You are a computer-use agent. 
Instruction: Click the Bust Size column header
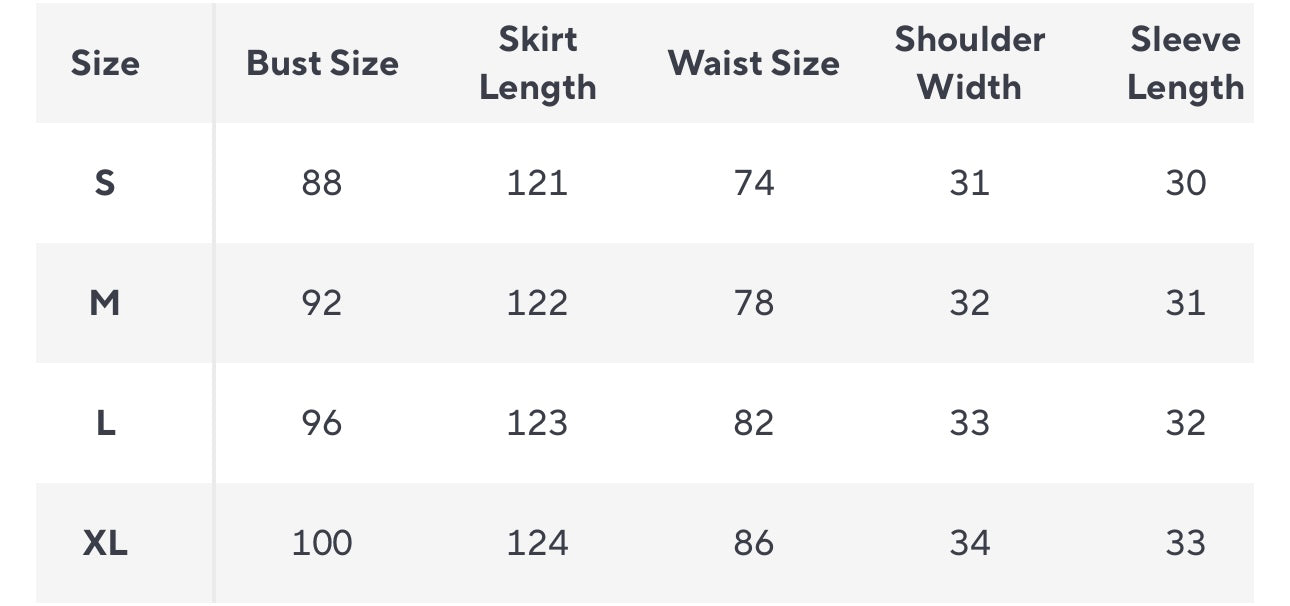pyautogui.click(x=322, y=64)
